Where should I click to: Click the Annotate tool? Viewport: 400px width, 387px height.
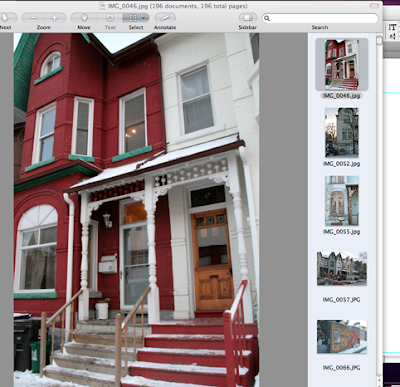tap(165, 18)
